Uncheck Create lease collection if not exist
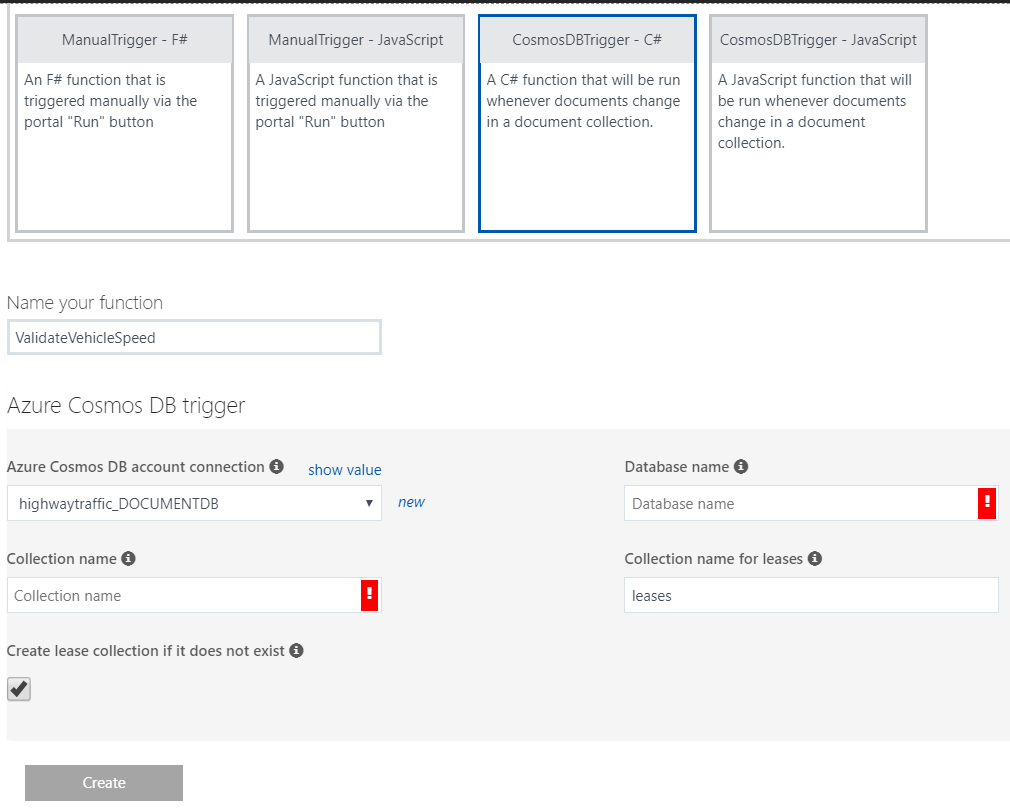Screen dimensions: 1010x811 (x=19, y=689)
